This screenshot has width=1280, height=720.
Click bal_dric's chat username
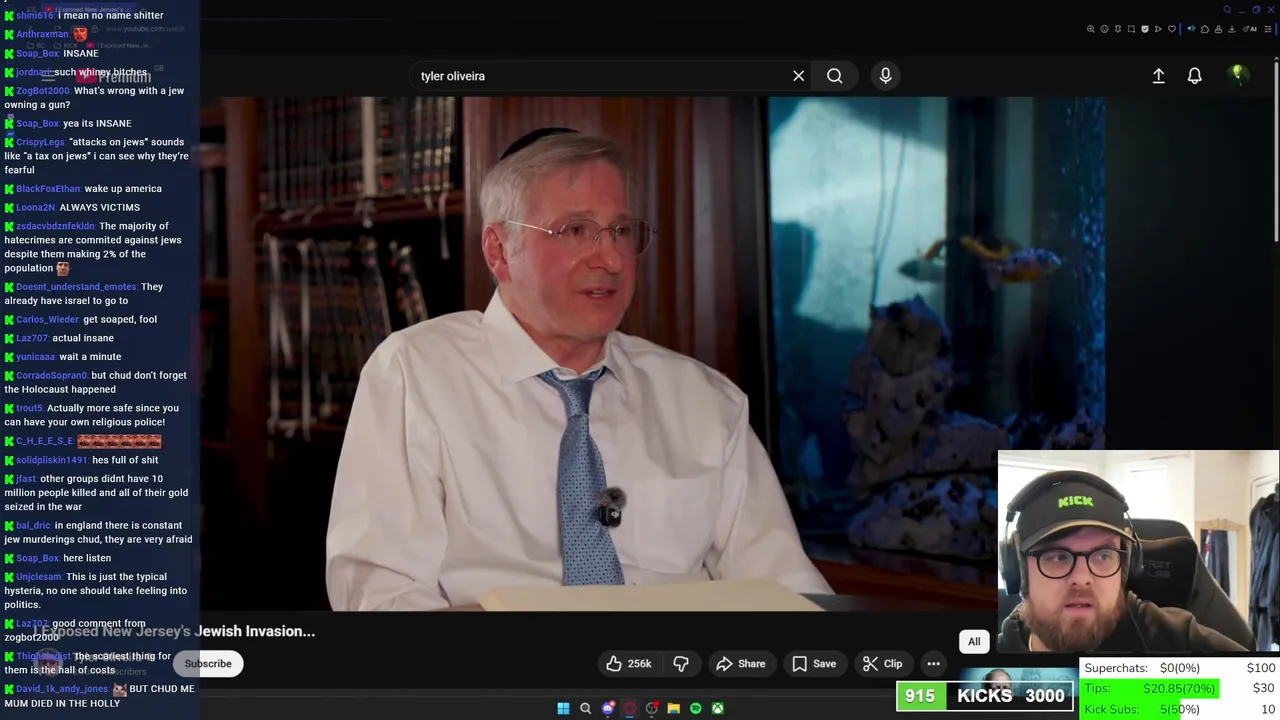[33, 526]
